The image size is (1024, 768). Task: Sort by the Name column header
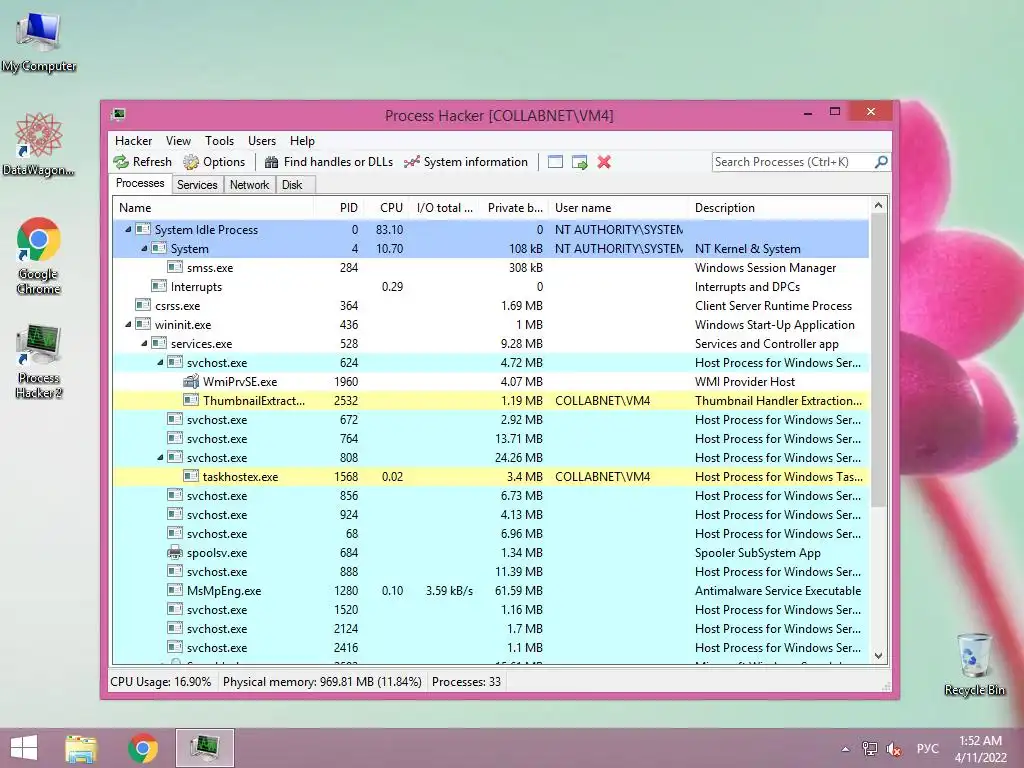(213, 208)
